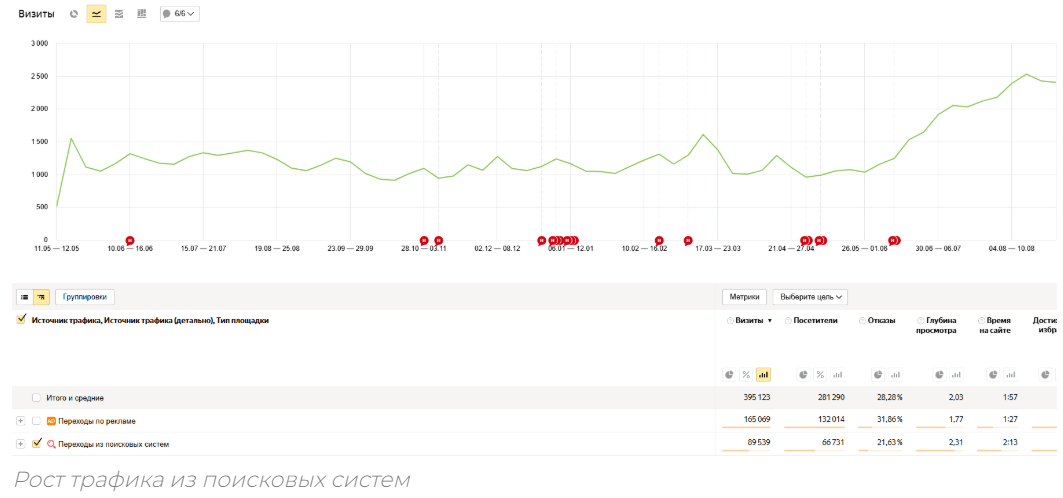The image size is (1063, 498).
Task: Show Глубина просмотра as a pie chart
Action: (x=939, y=374)
